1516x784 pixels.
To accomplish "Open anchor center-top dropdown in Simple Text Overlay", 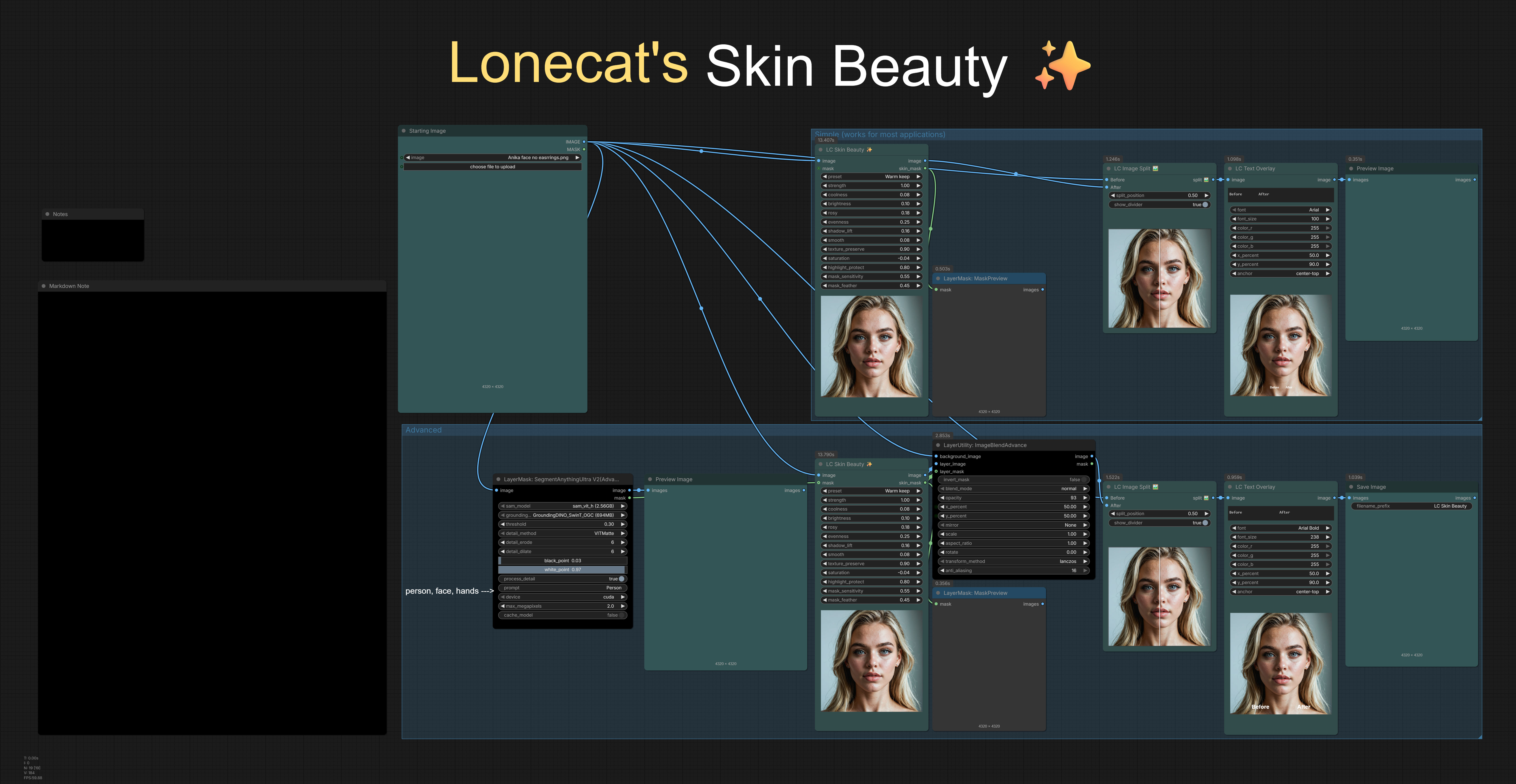I will pos(1281,273).
